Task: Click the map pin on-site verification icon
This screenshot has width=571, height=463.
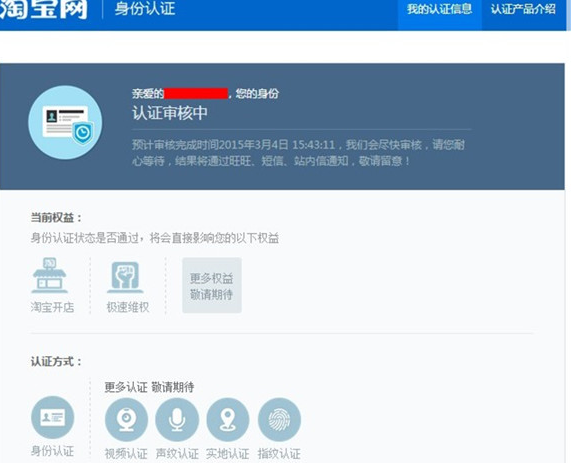Action: [228, 420]
